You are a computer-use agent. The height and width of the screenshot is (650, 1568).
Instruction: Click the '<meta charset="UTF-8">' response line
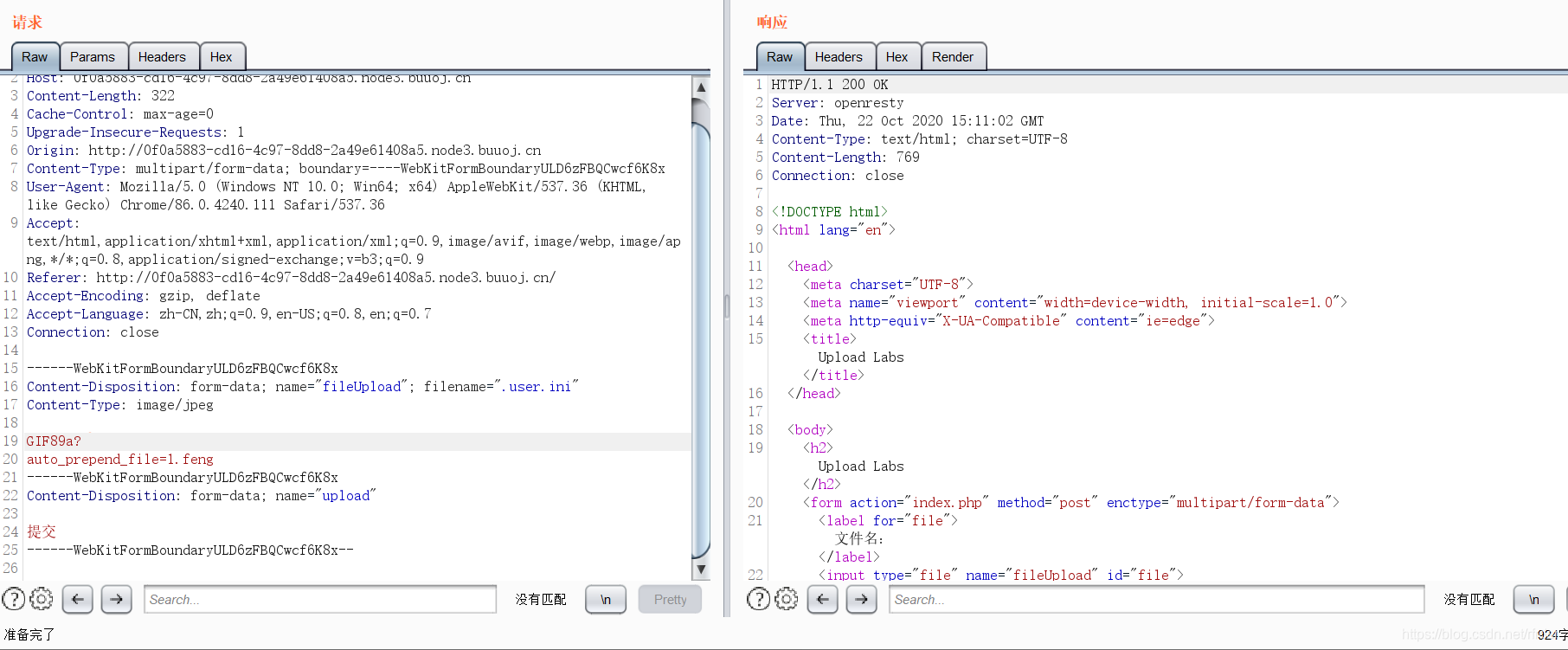click(x=889, y=285)
